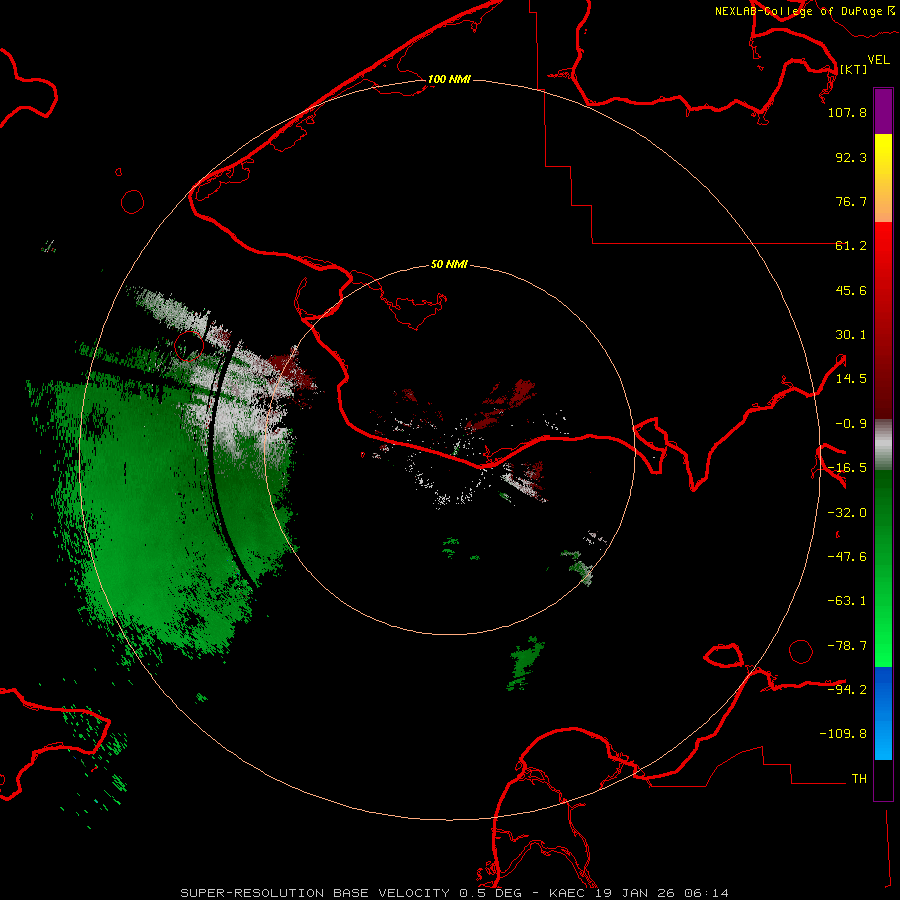Viewport: 900px width, 900px height.
Task: Click the -32.0 legend value
Action: (847, 513)
